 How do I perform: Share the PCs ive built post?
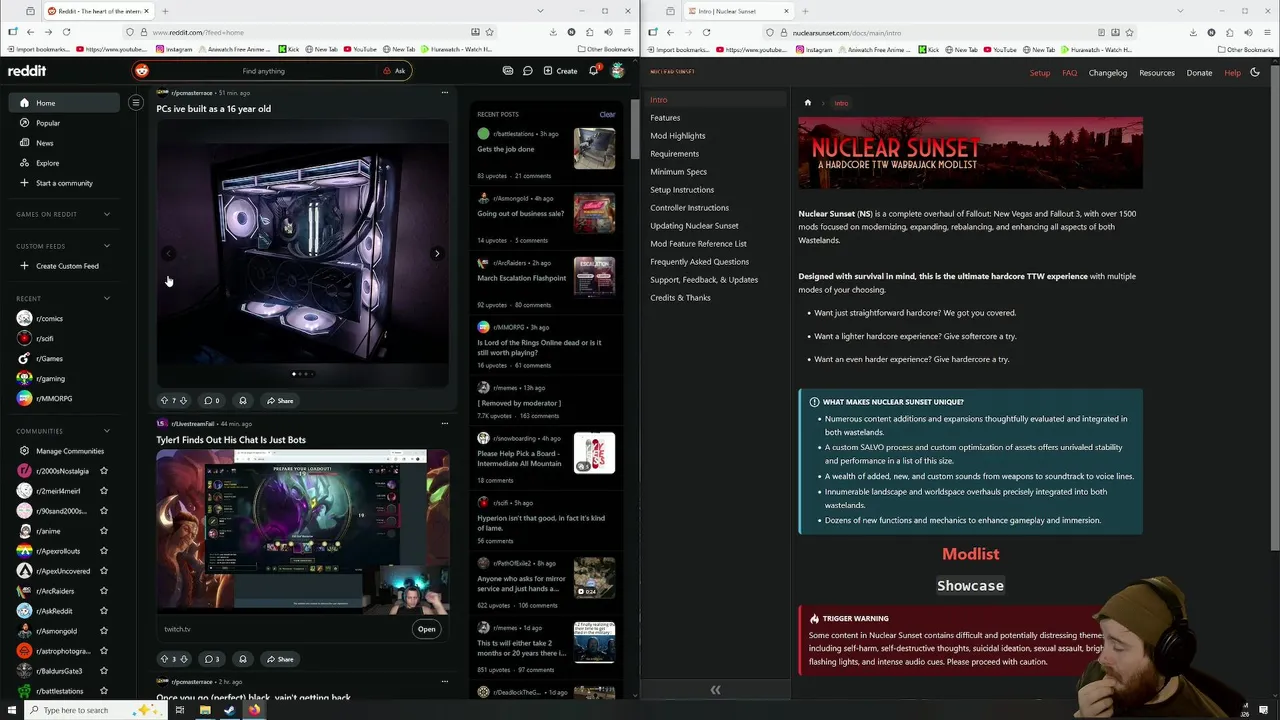[279, 401]
